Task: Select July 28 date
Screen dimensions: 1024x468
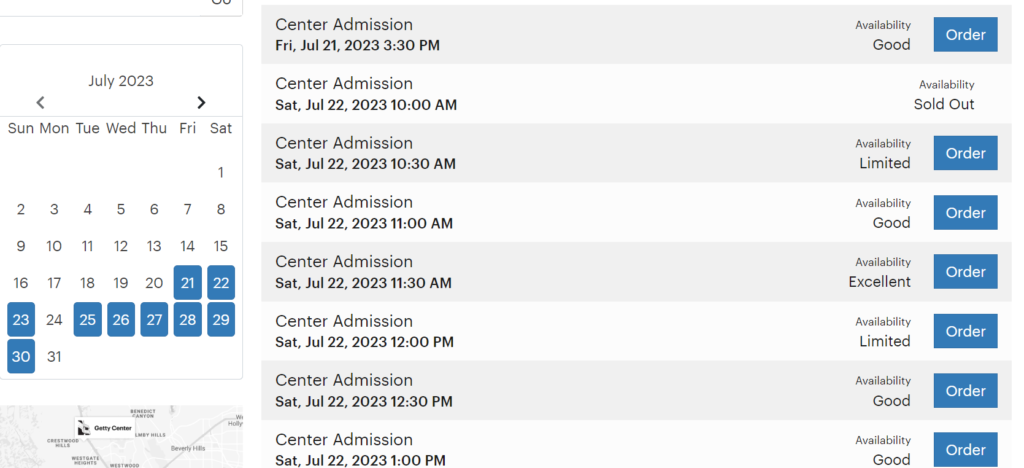Action: 187,320
